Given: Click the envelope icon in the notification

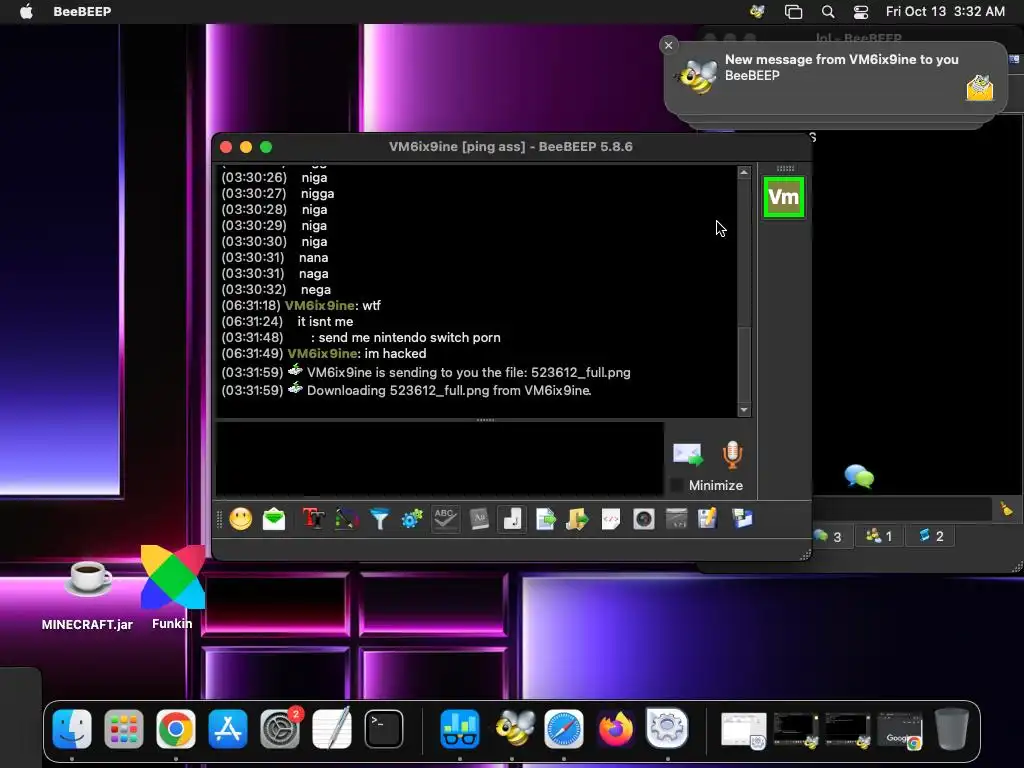Looking at the screenshot, I should 980,88.
